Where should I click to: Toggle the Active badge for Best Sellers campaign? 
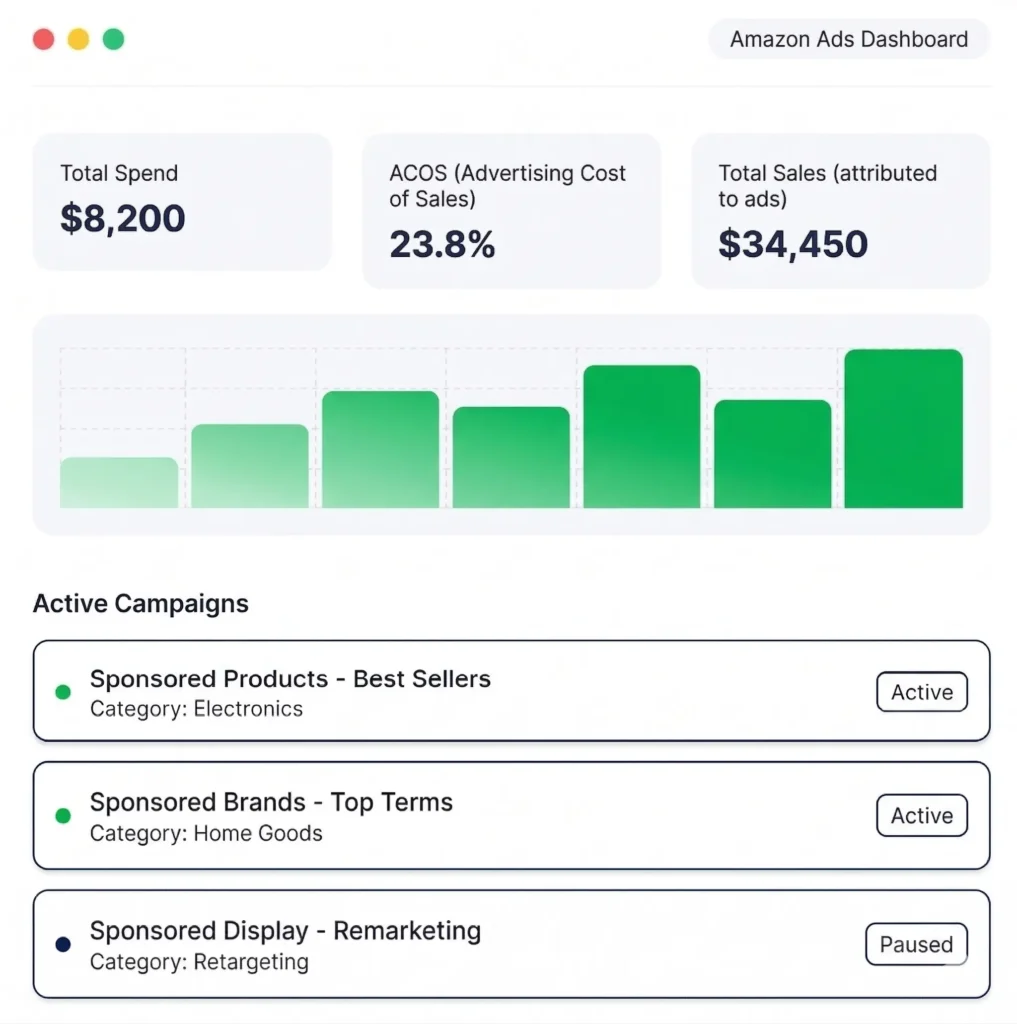tap(921, 692)
